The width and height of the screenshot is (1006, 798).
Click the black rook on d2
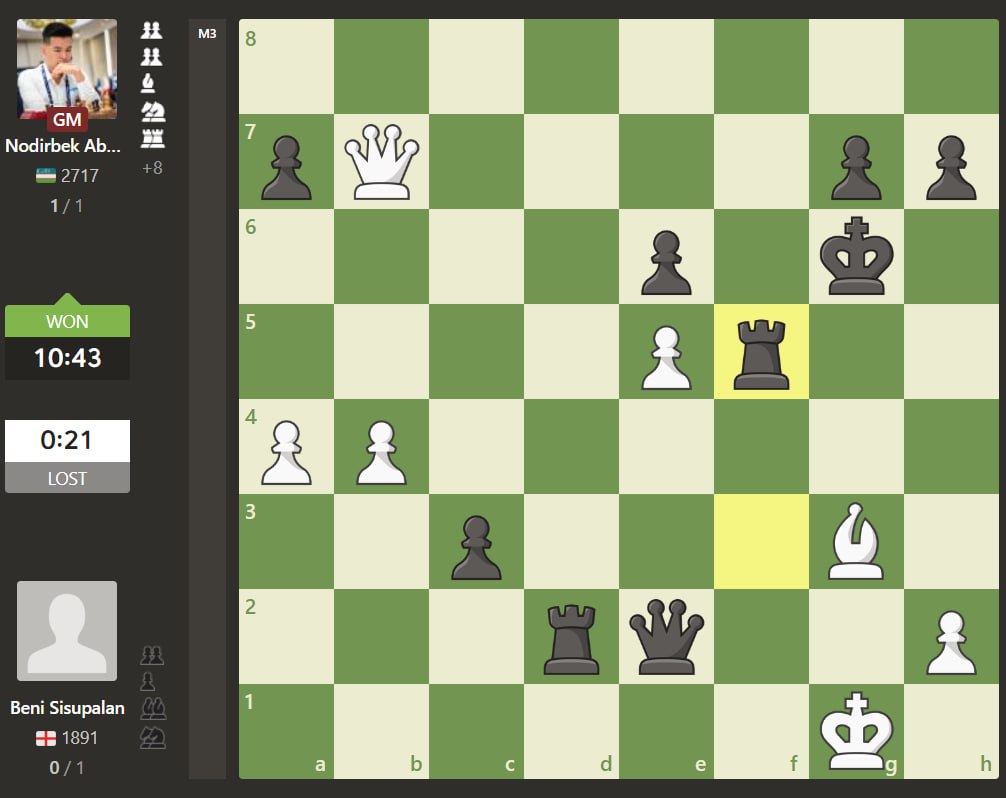pyautogui.click(x=571, y=637)
